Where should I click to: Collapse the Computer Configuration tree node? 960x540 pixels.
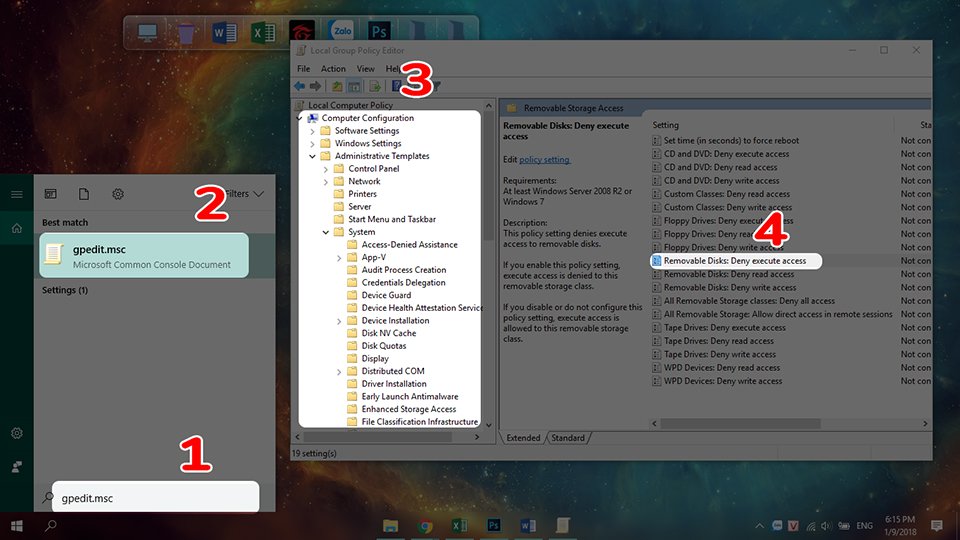[300, 118]
